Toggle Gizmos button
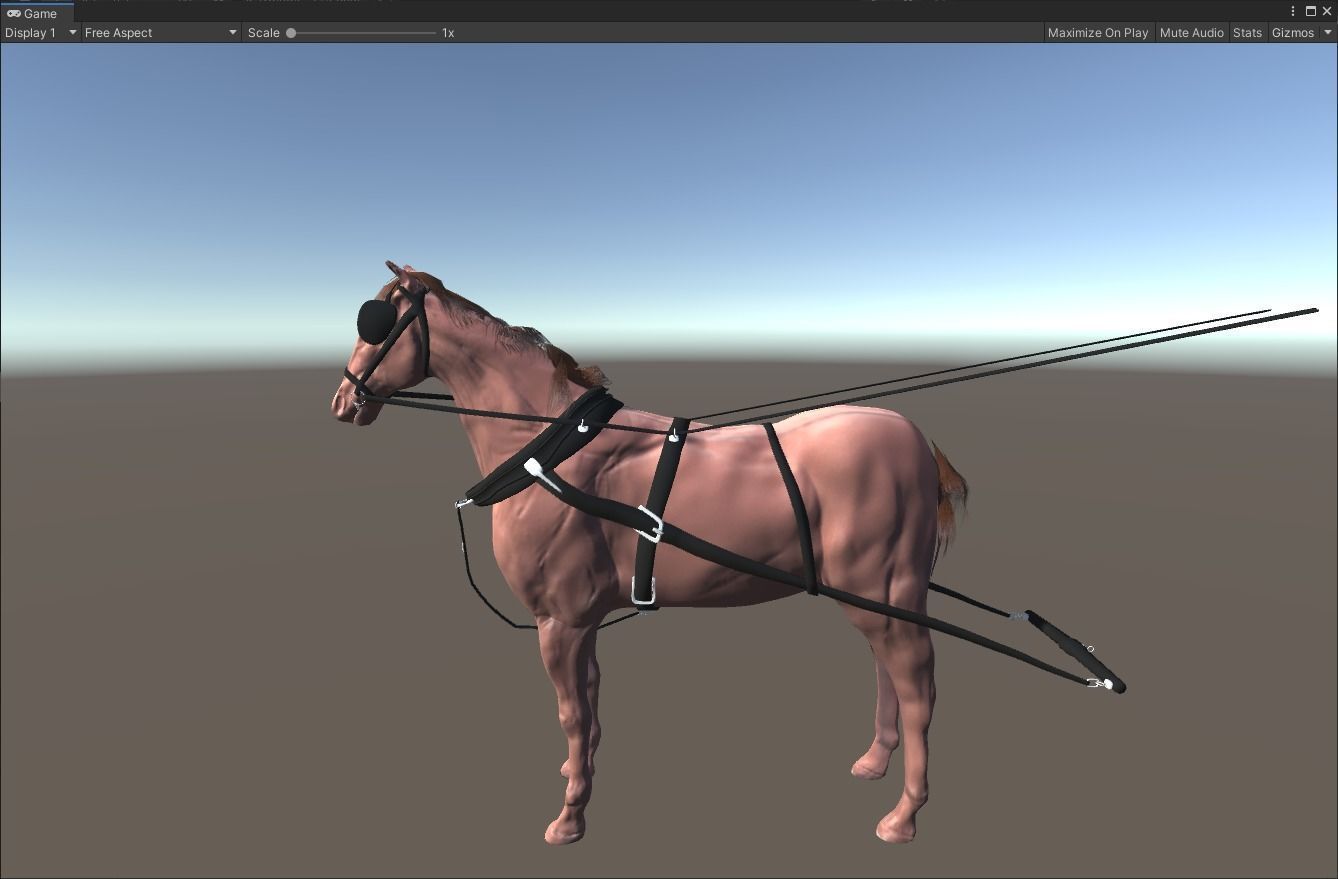Screen dimensions: 1338x879 coord(1292,33)
